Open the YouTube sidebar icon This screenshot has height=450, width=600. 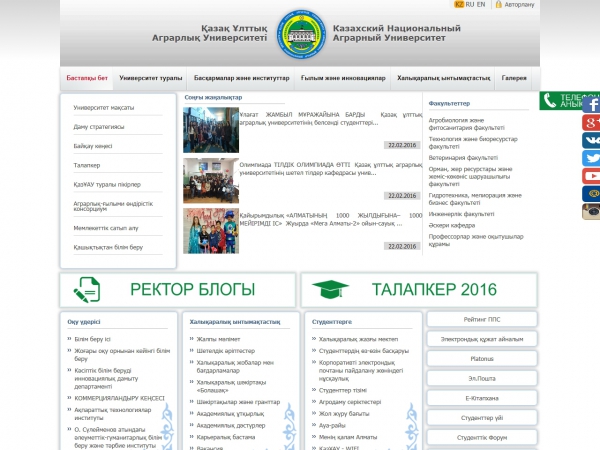tap(591, 176)
